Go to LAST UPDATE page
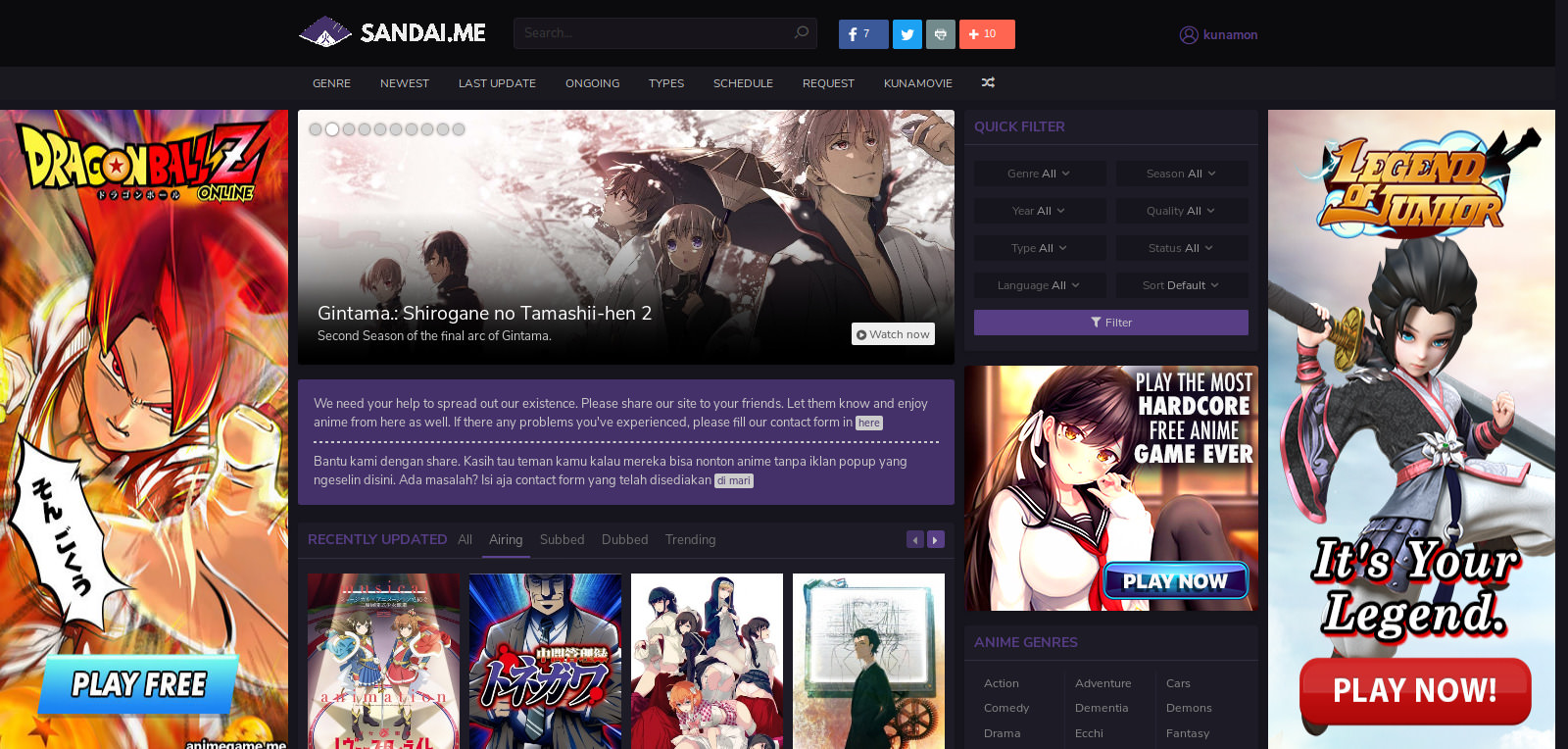This screenshot has width=1568, height=749. tap(497, 83)
